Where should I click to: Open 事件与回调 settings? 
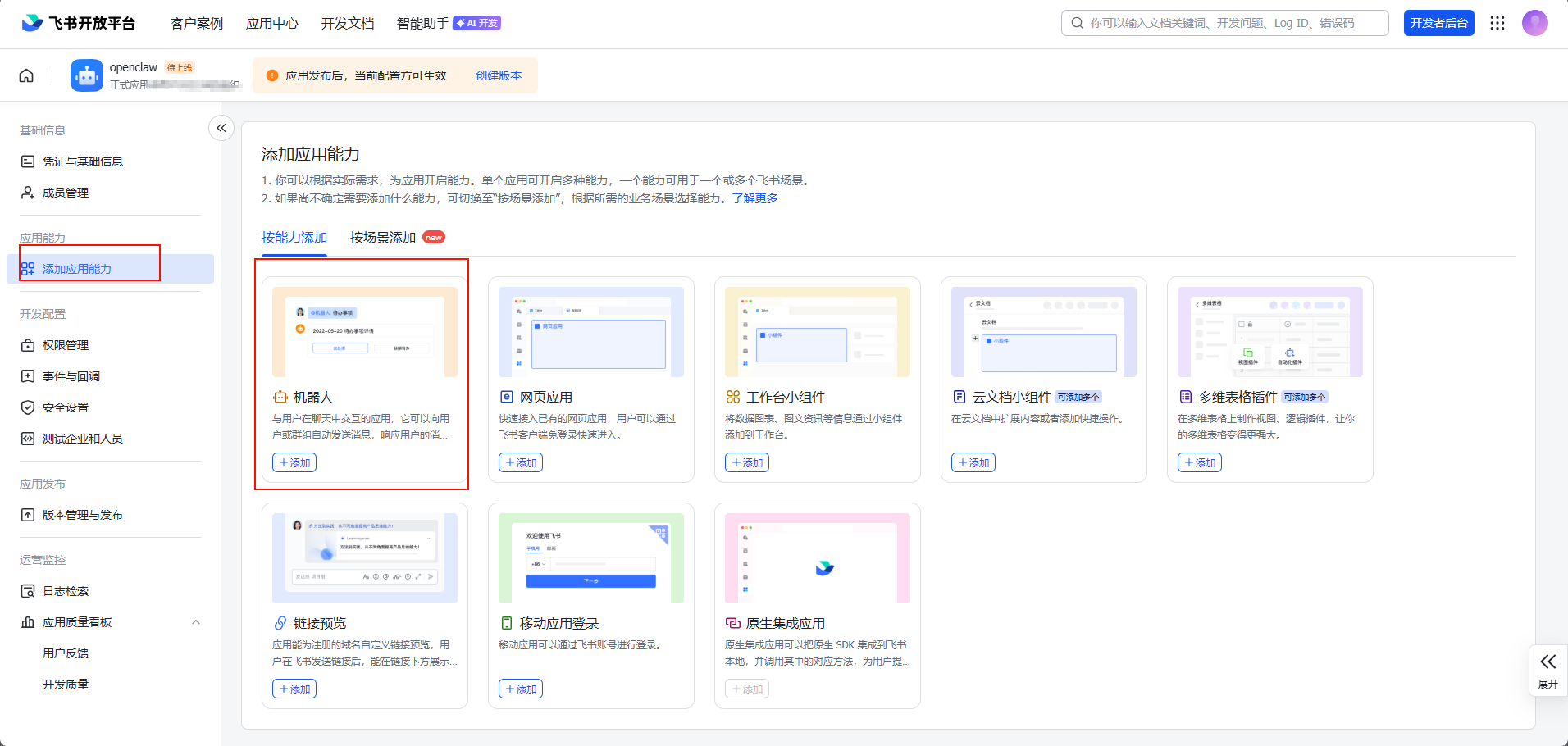[x=71, y=376]
